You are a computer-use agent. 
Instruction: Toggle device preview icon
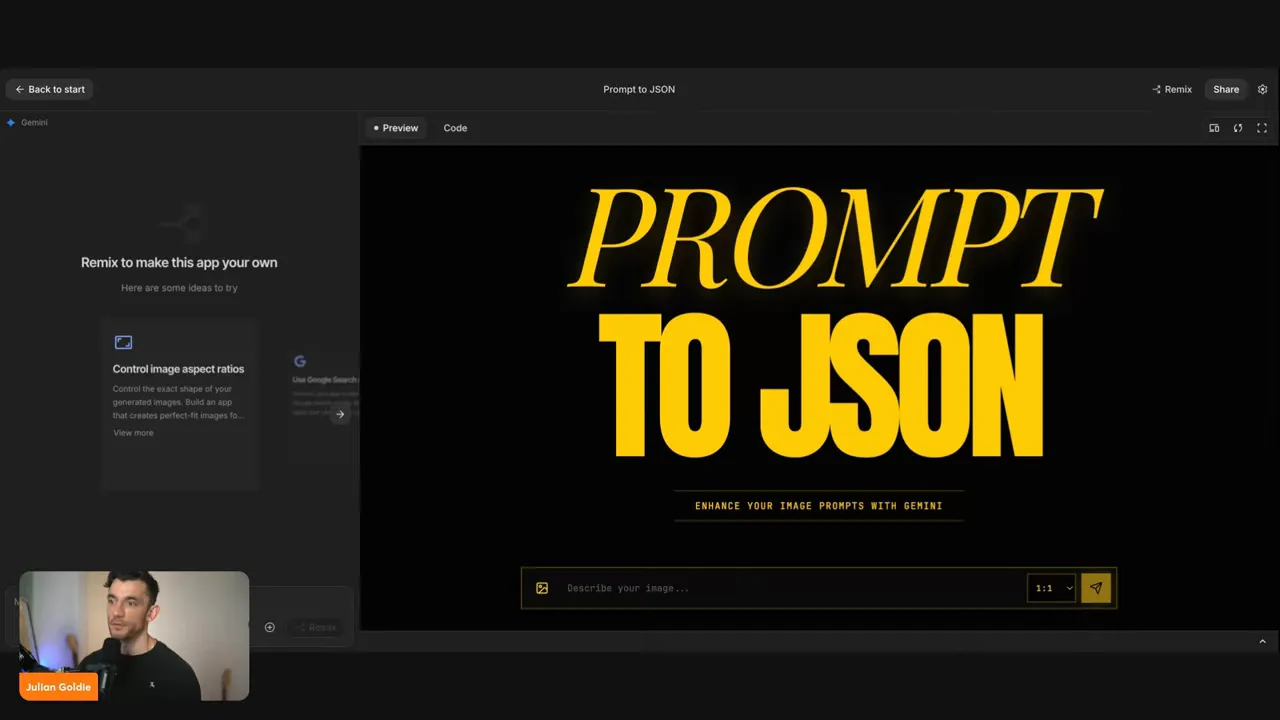click(x=1214, y=128)
